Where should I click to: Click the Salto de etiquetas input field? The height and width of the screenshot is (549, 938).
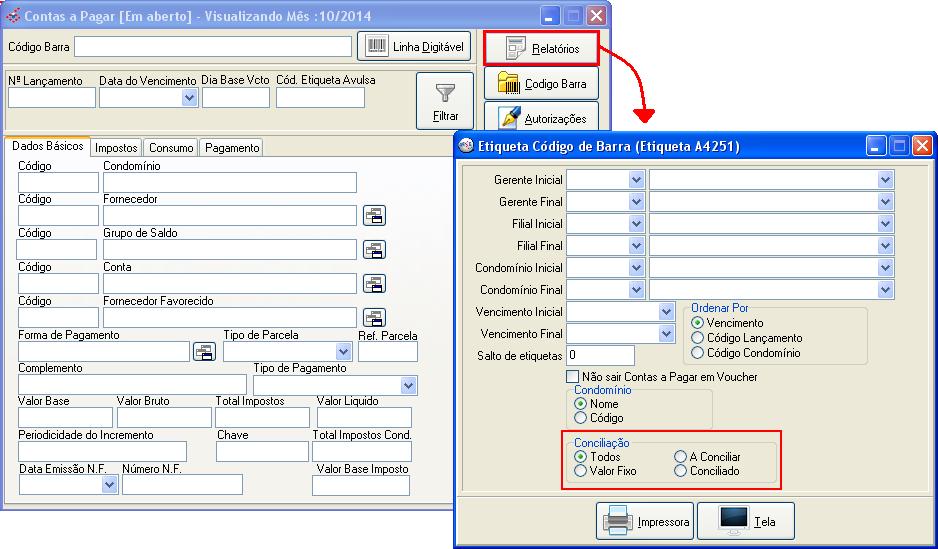point(600,355)
